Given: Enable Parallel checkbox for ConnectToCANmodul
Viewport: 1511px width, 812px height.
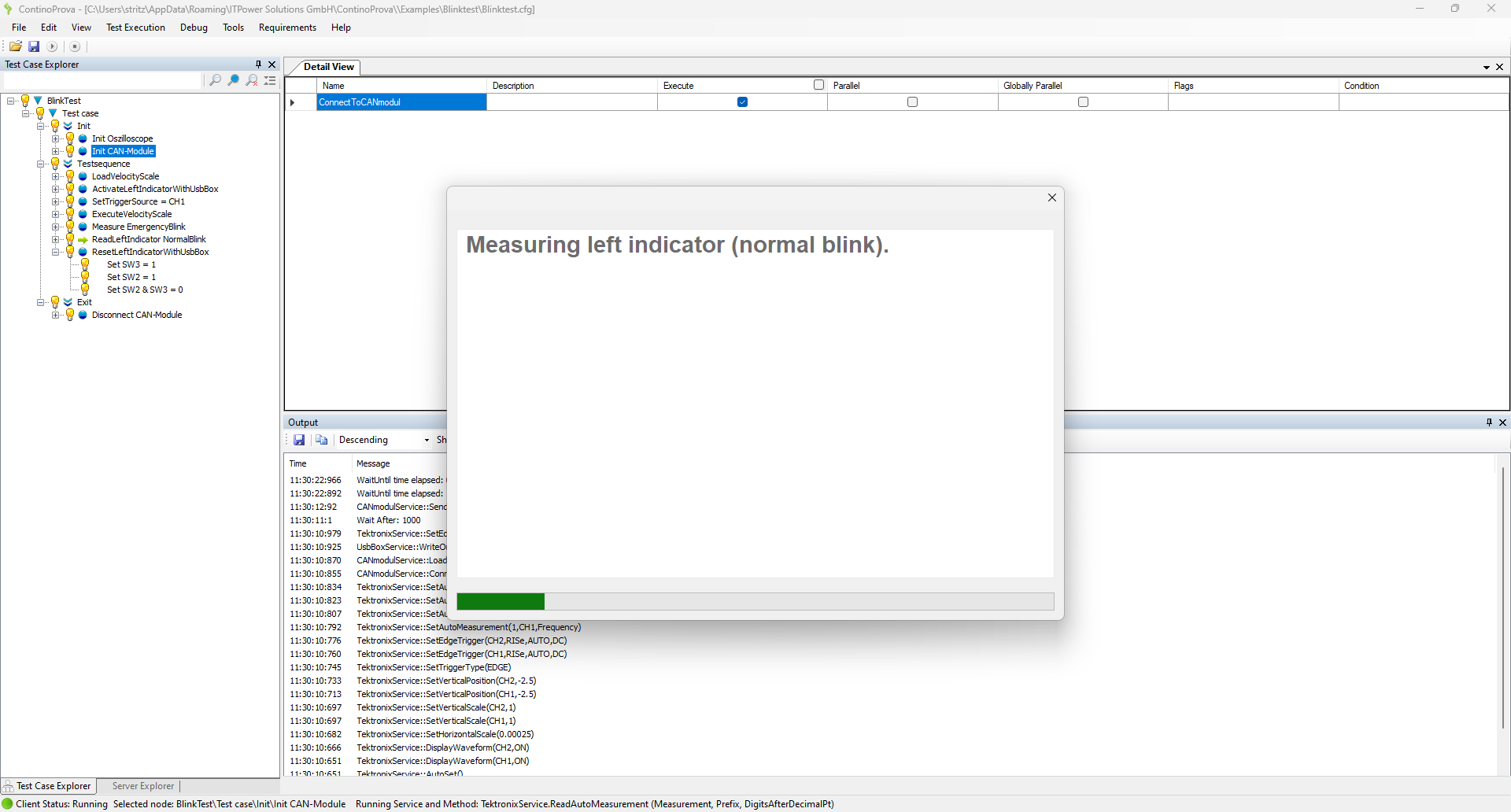Looking at the screenshot, I should coord(912,102).
